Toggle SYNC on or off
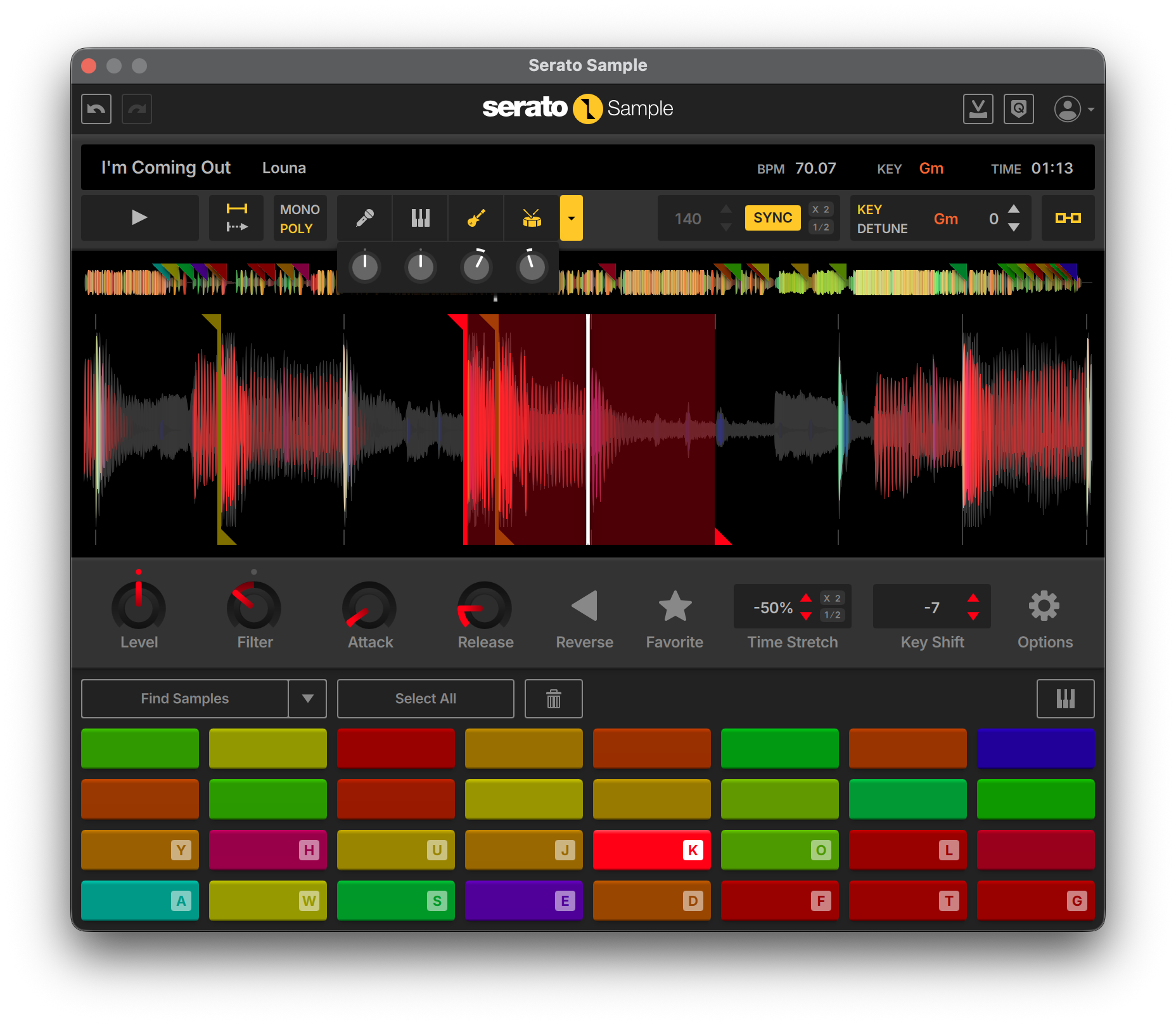 tap(772, 217)
